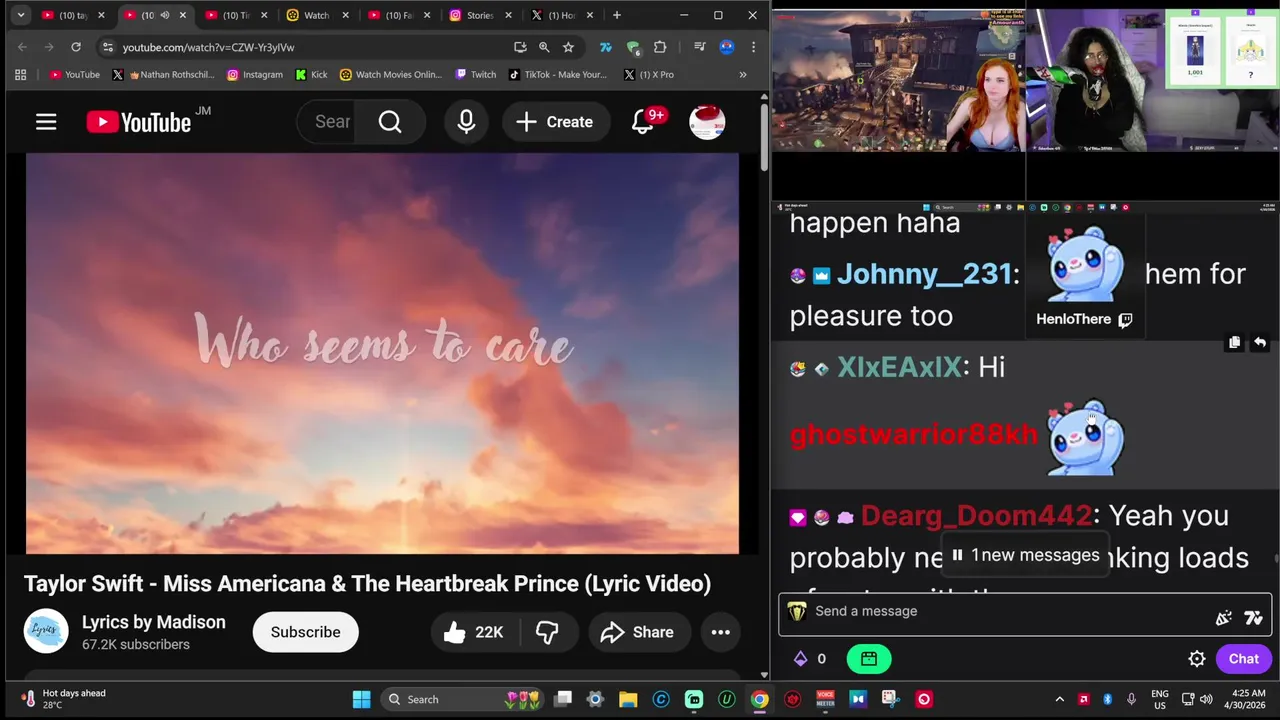Open chat settings gear icon

click(x=1196, y=658)
